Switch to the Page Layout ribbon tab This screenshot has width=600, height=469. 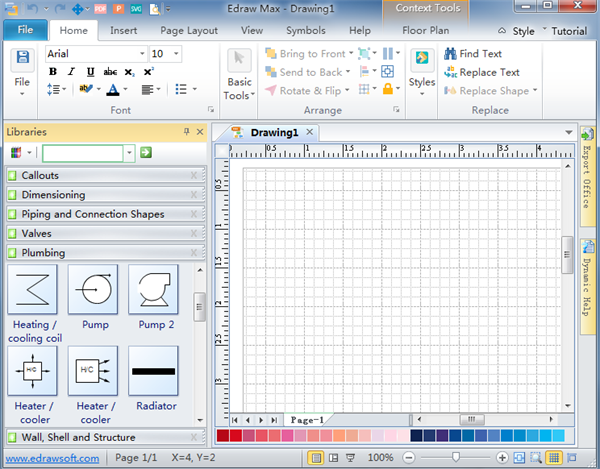189,31
